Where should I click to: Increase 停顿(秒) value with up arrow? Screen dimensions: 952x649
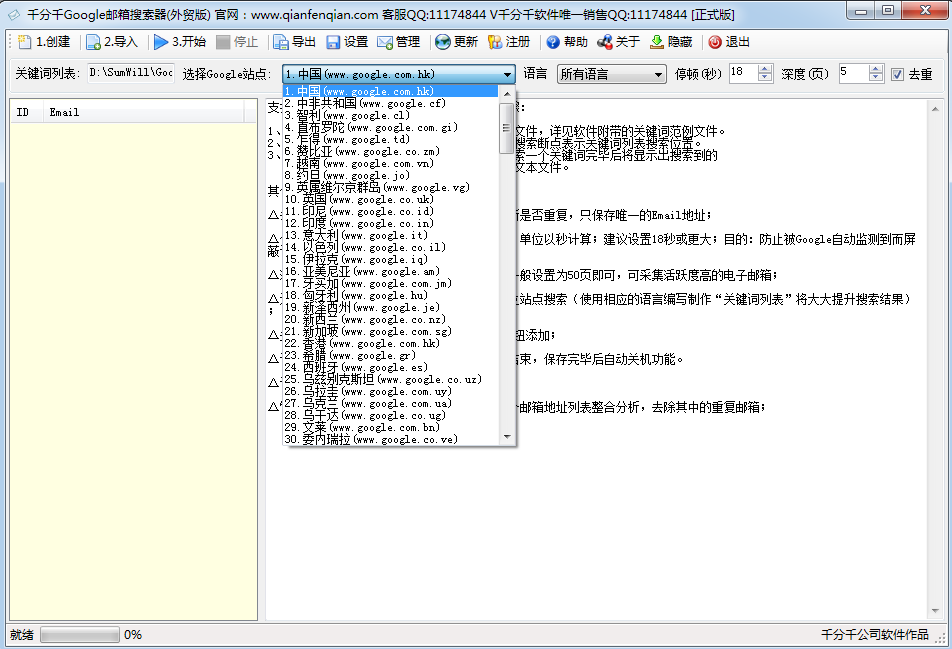[x=765, y=69]
